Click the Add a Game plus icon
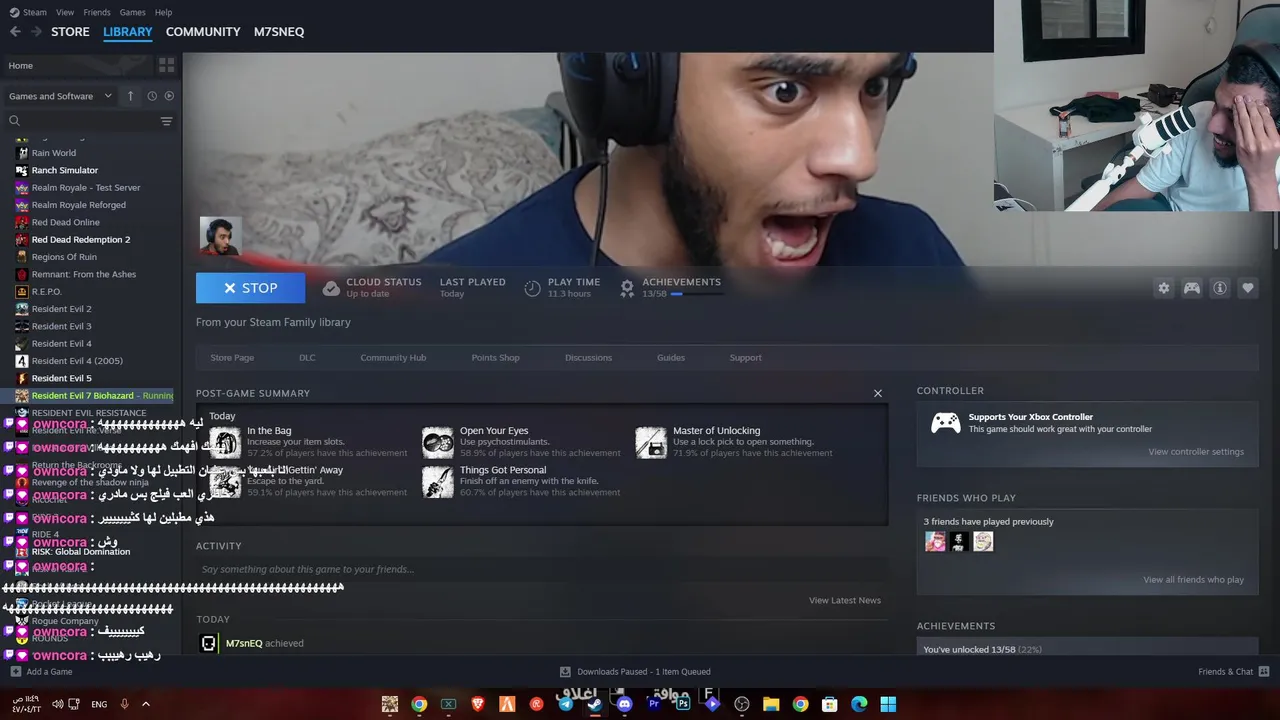1280x720 pixels. tap(15, 672)
